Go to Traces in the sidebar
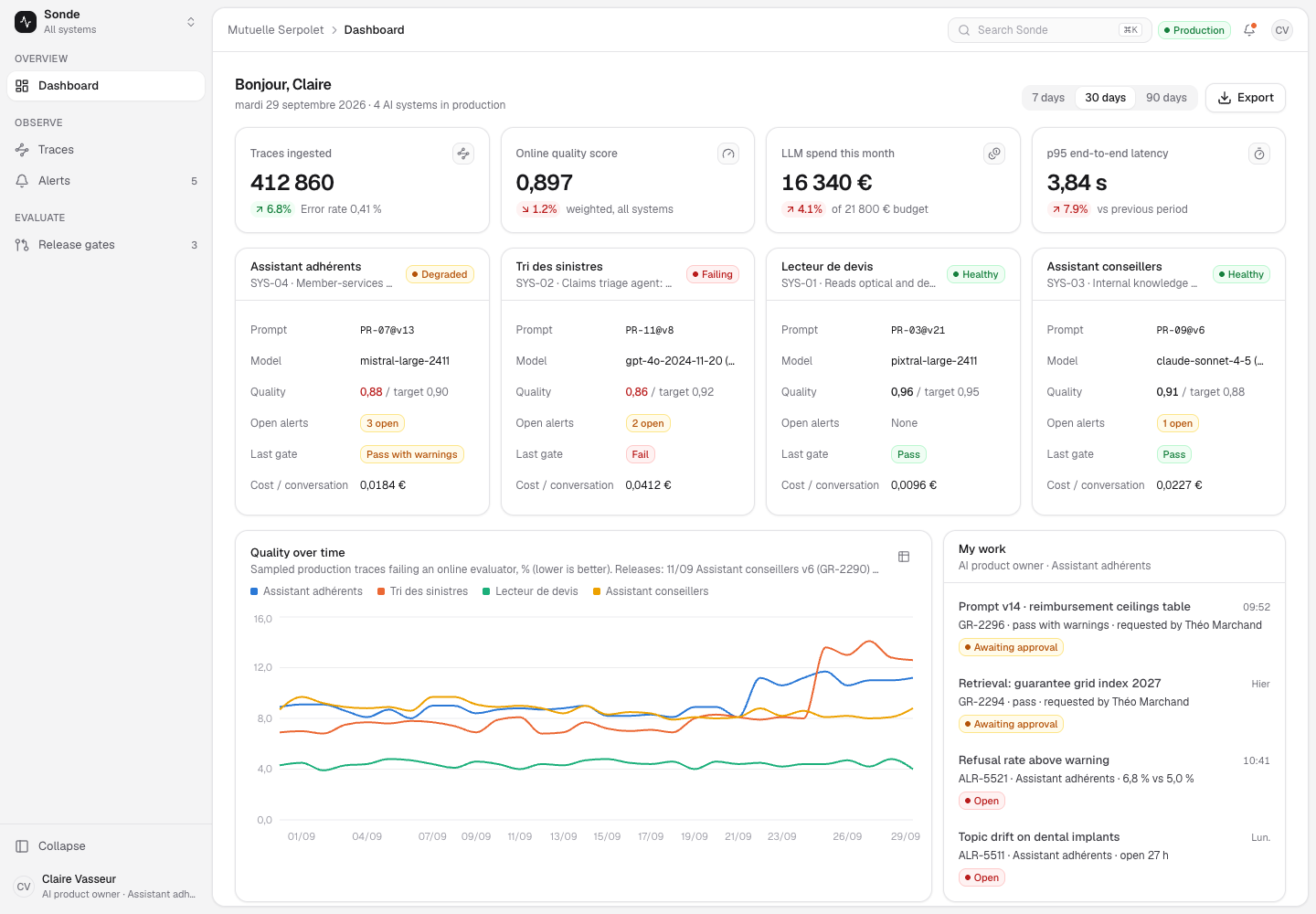Viewport: 1316px width, 914px height. (x=106, y=150)
